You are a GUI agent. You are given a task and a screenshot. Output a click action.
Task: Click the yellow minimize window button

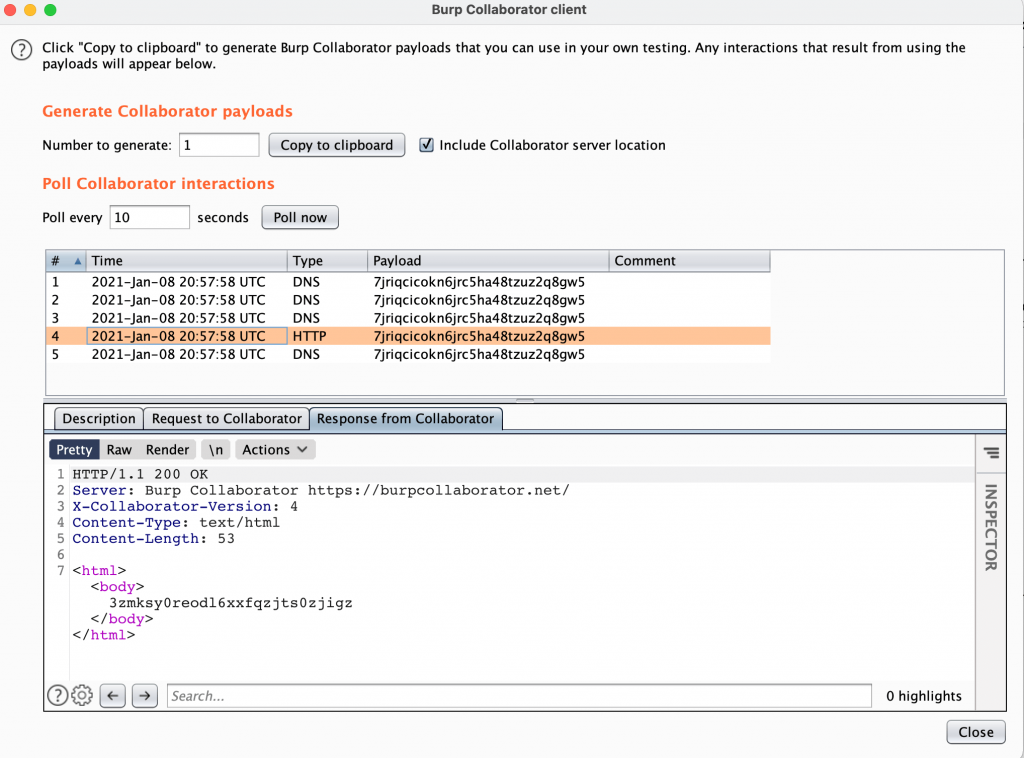point(30,10)
